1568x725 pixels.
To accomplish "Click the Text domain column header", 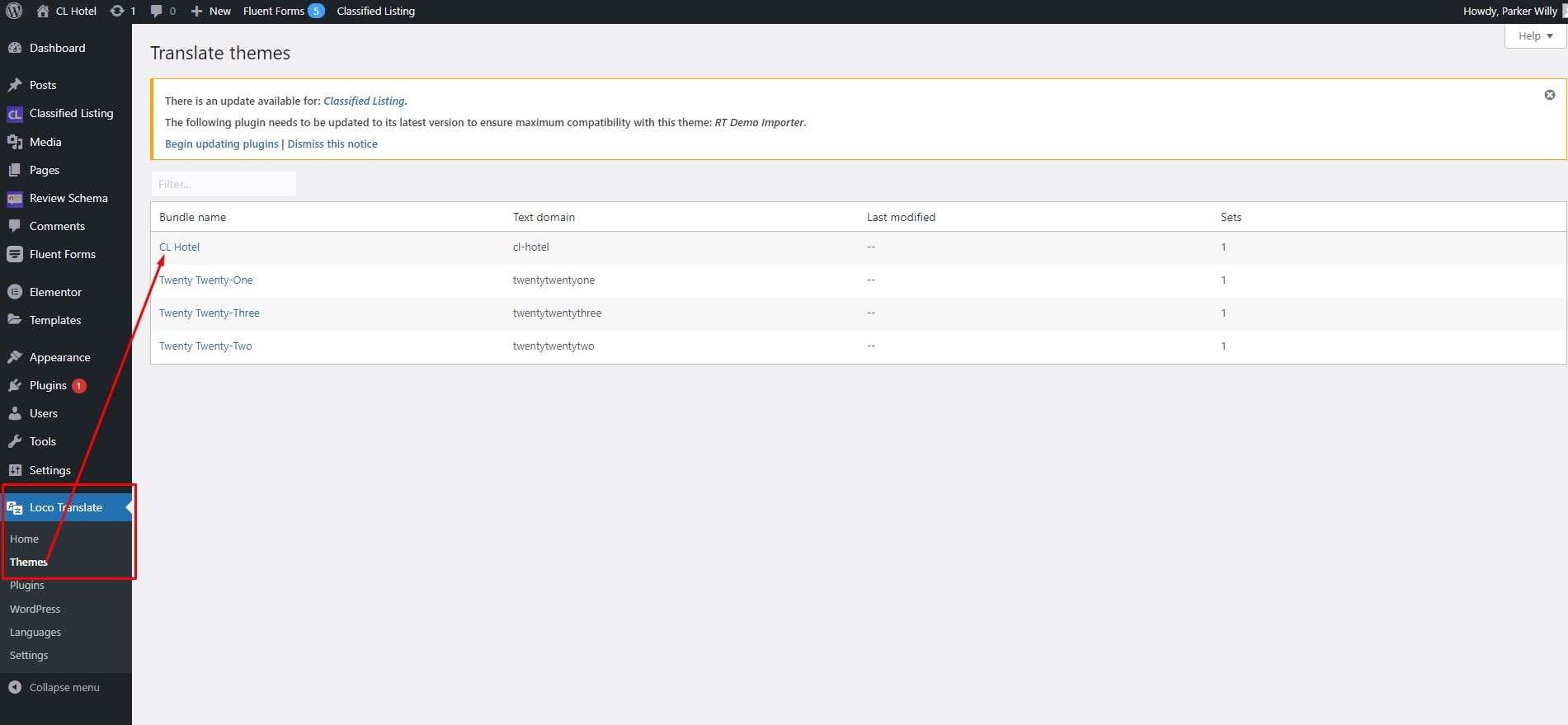I will click(x=544, y=217).
